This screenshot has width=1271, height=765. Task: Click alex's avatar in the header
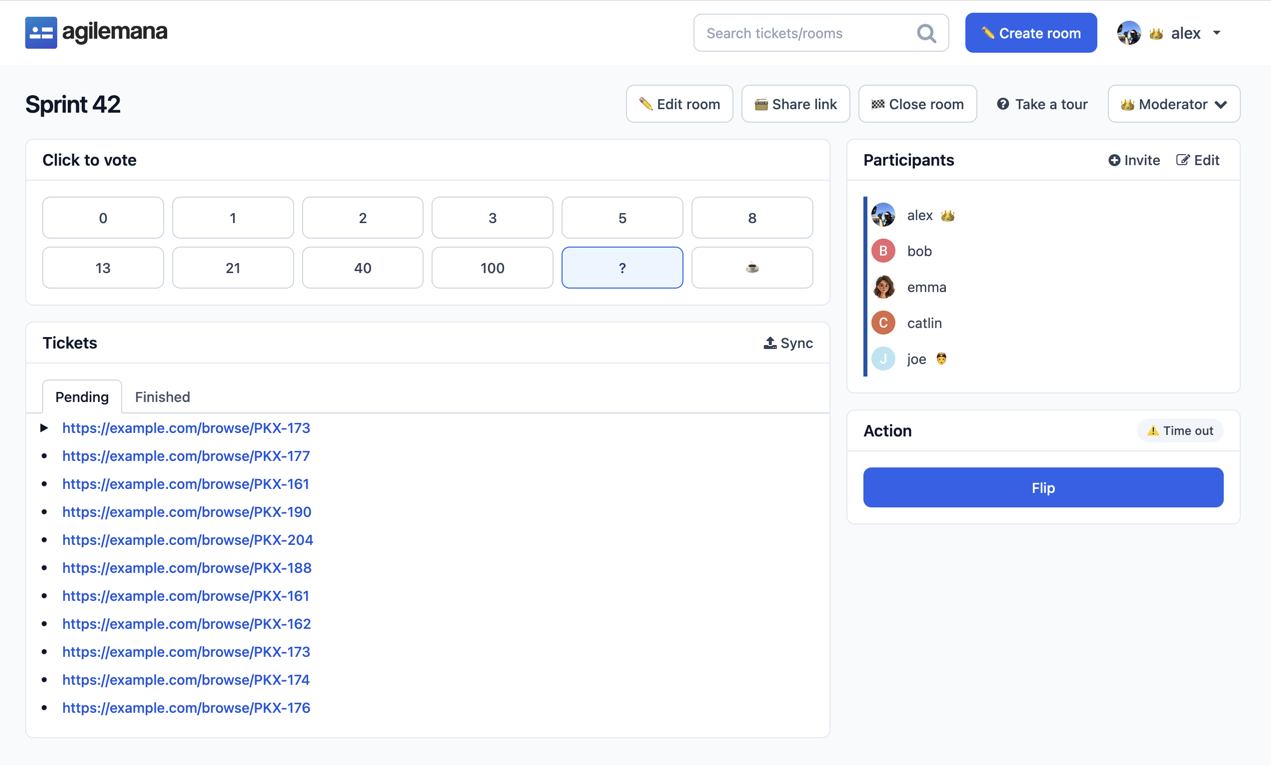(1129, 33)
